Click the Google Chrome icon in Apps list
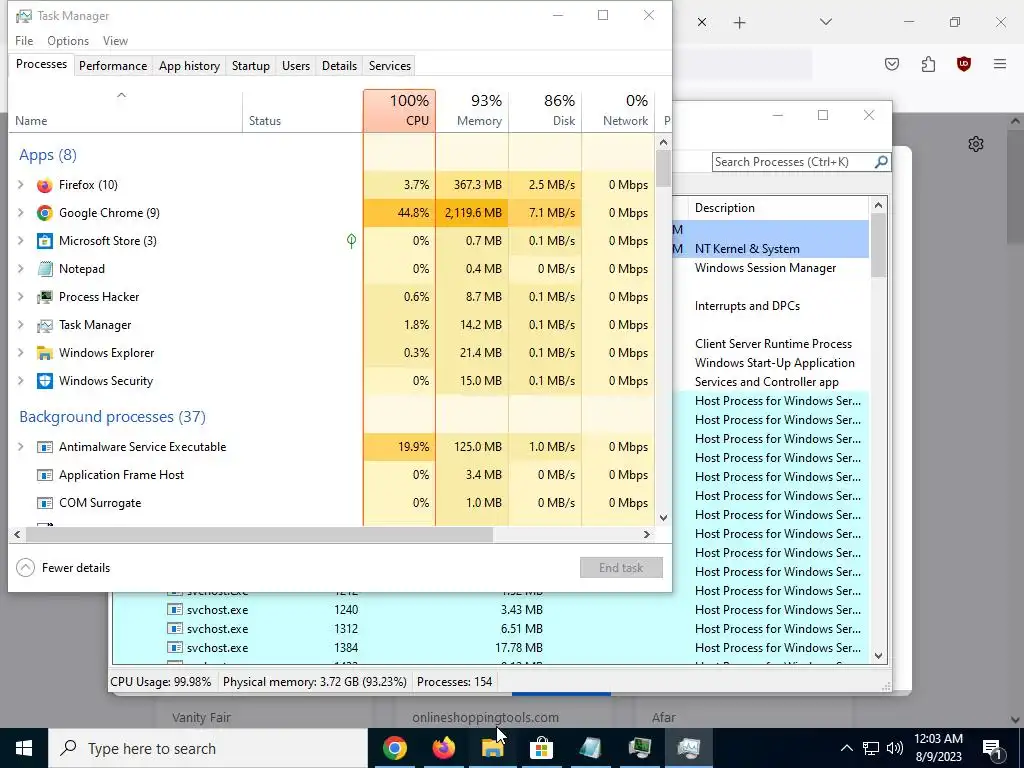Image resolution: width=1024 pixels, height=768 pixels. [x=44, y=213]
